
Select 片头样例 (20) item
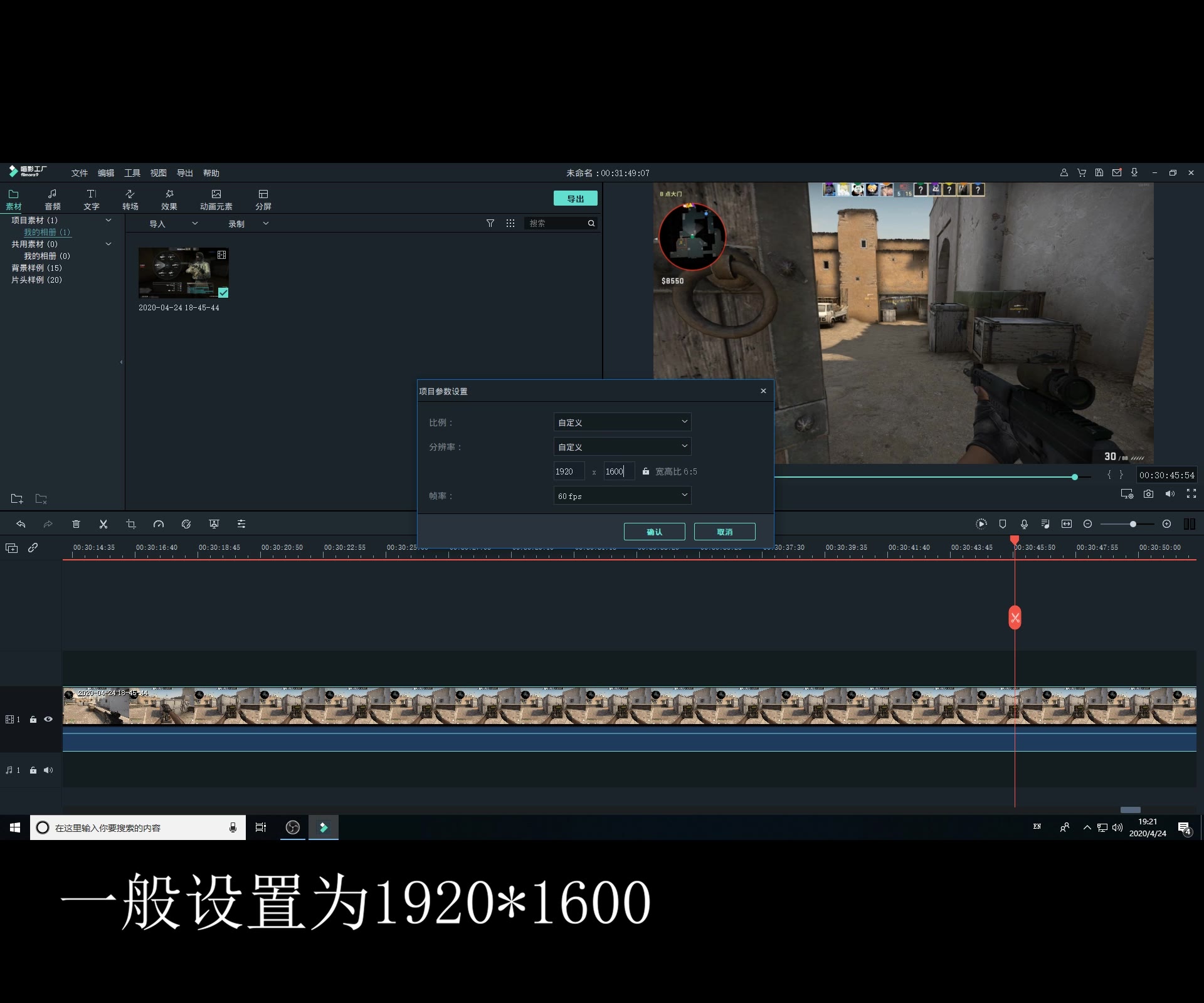click(36, 280)
